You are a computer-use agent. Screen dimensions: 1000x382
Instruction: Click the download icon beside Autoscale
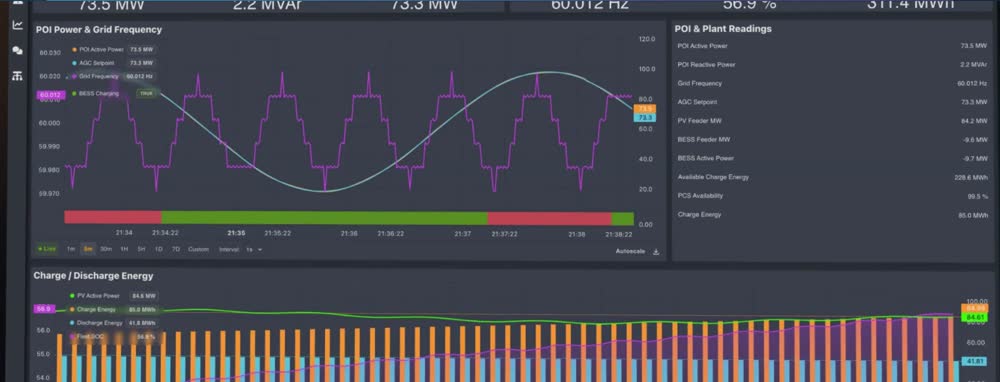coord(656,252)
